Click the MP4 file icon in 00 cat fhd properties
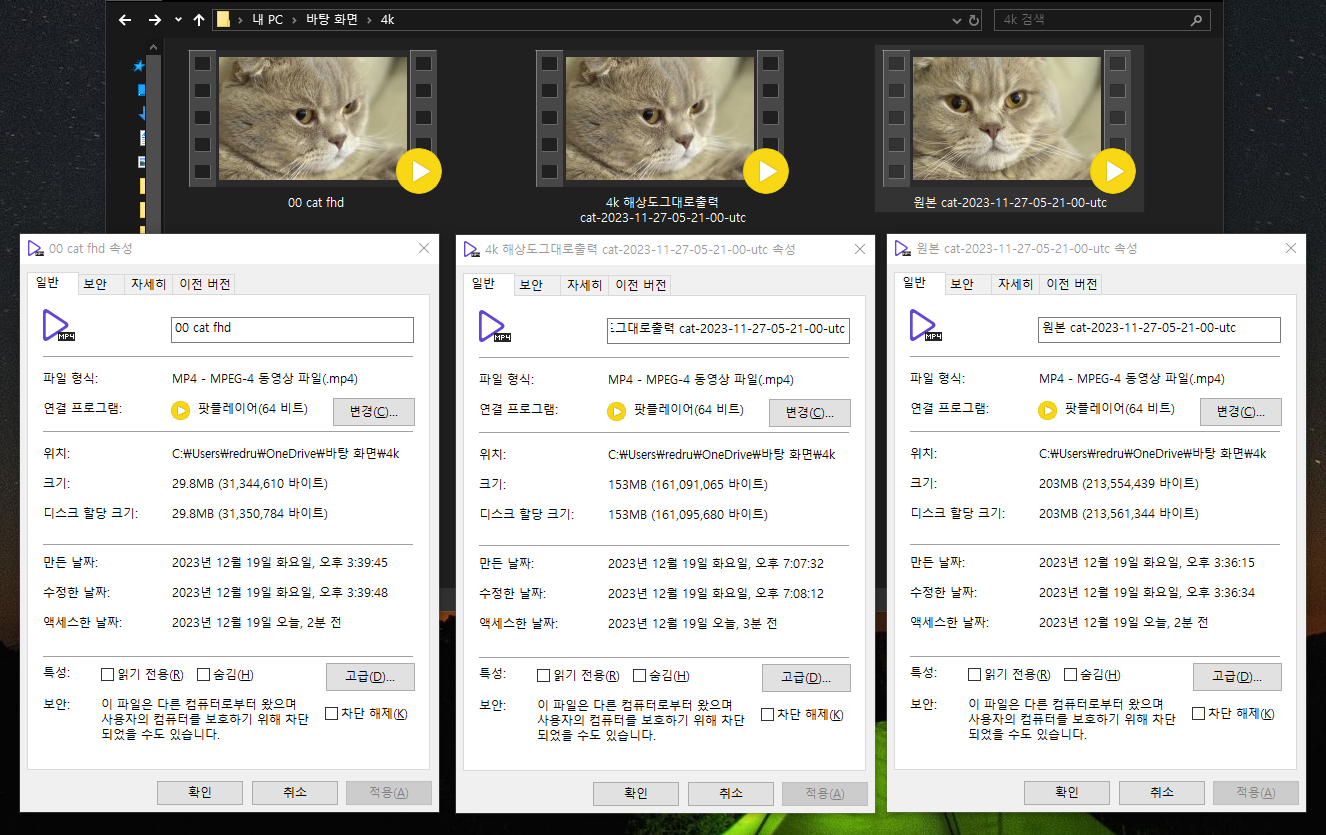 [x=57, y=327]
